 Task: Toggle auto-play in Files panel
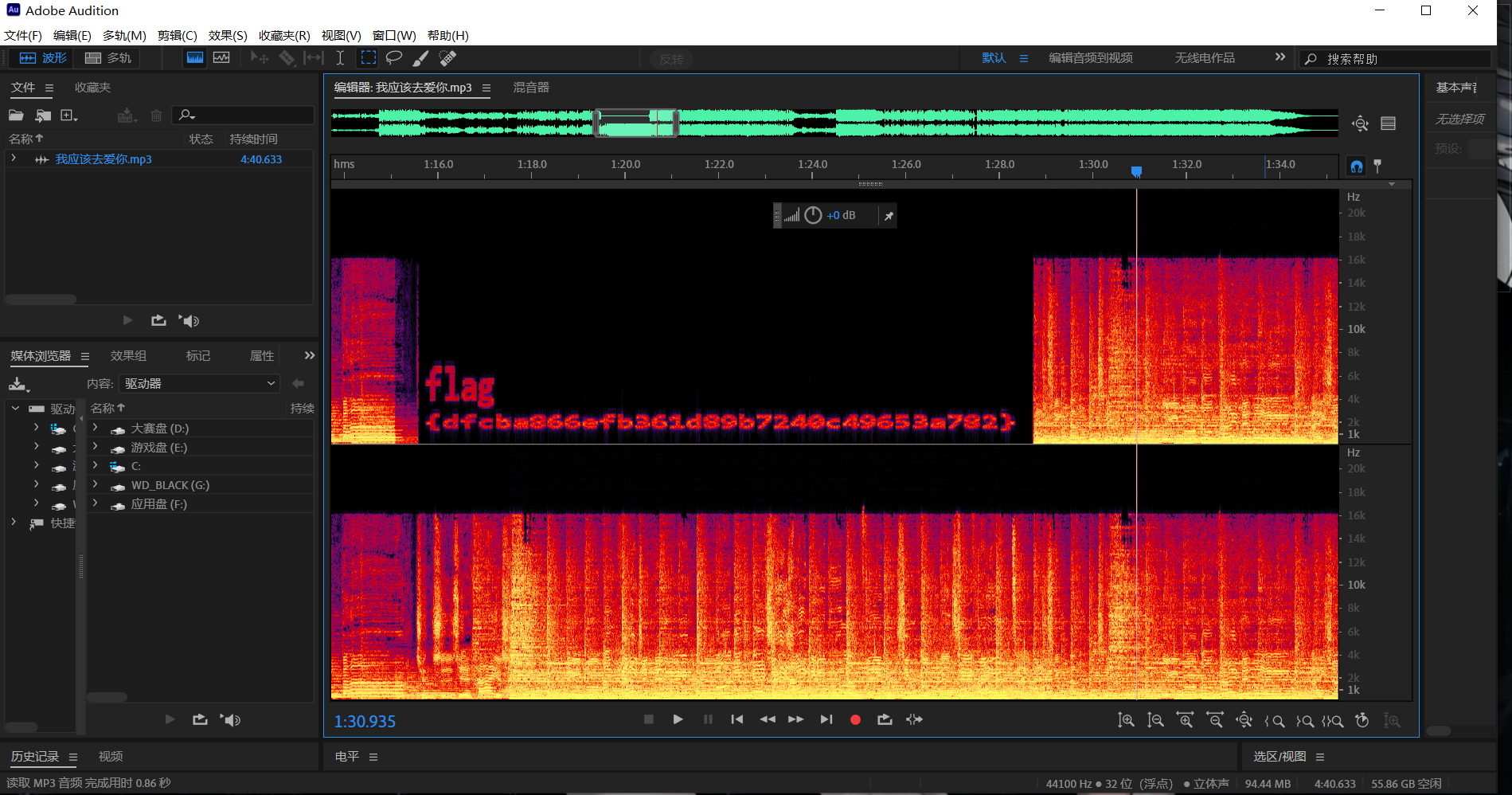pos(189,320)
